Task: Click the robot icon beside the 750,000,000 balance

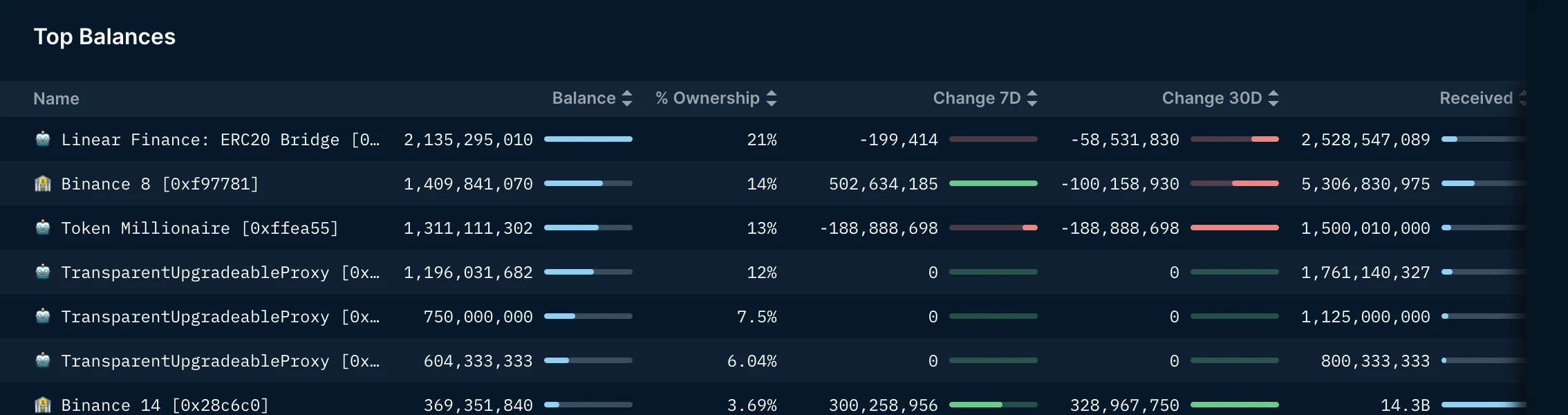Action: (x=43, y=316)
